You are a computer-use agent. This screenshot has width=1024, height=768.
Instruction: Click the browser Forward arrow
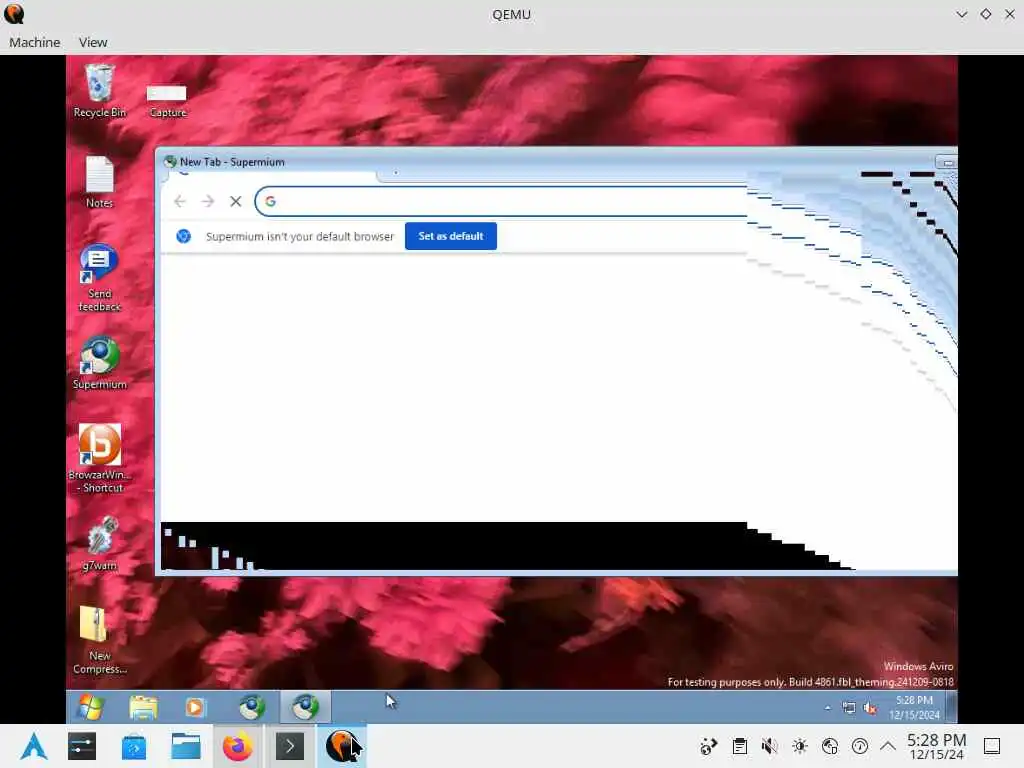[208, 201]
